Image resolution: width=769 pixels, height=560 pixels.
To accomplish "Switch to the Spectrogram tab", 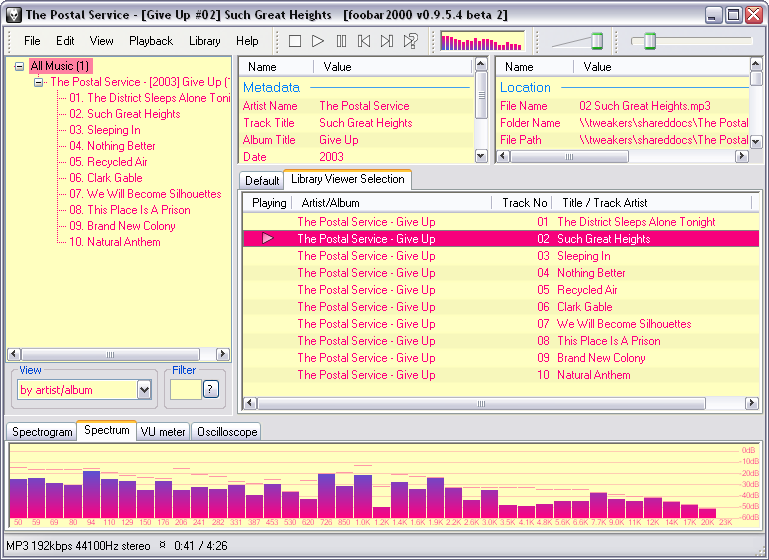I will (x=42, y=432).
